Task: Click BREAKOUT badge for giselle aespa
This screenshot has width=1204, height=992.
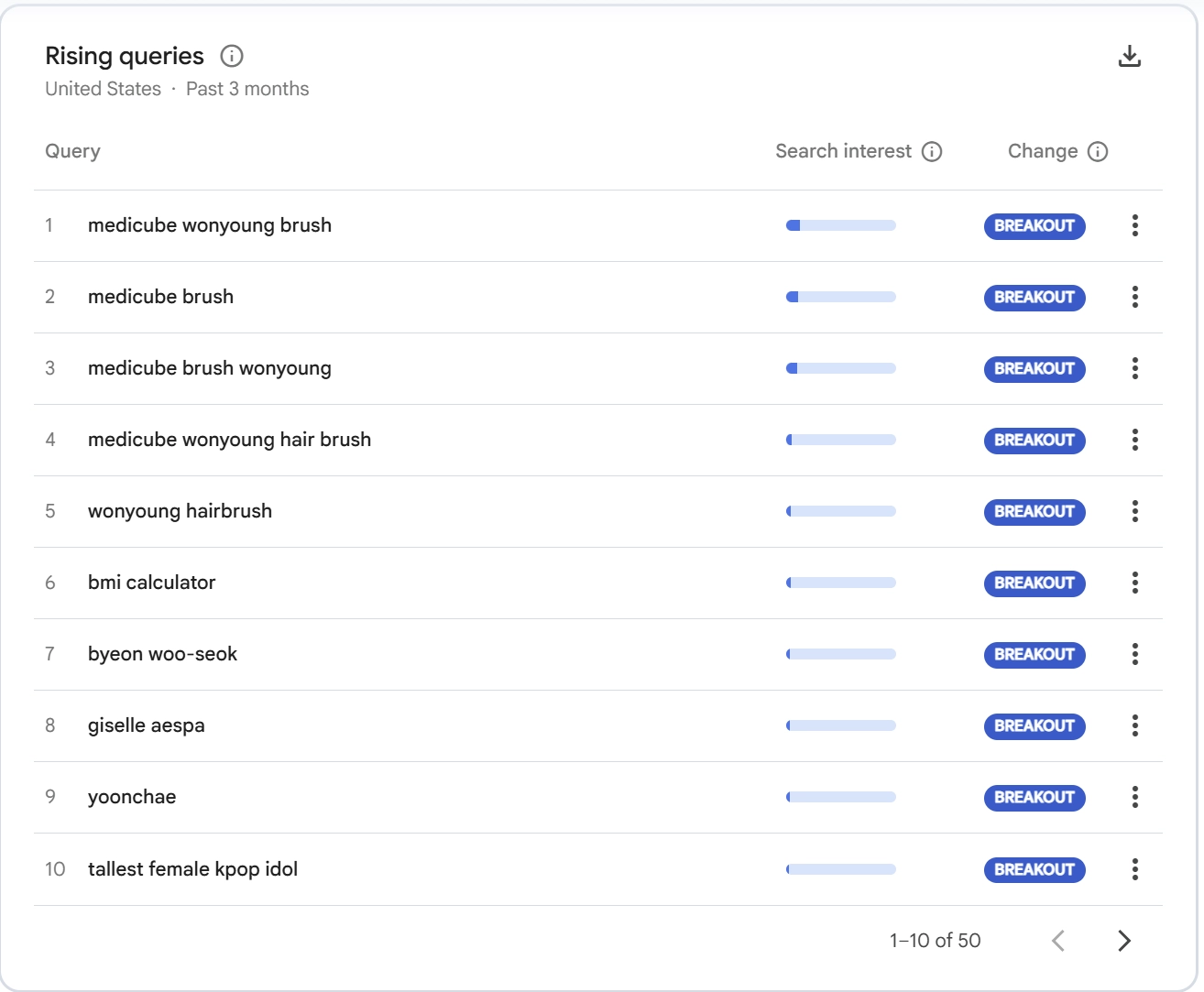Action: 1034,726
